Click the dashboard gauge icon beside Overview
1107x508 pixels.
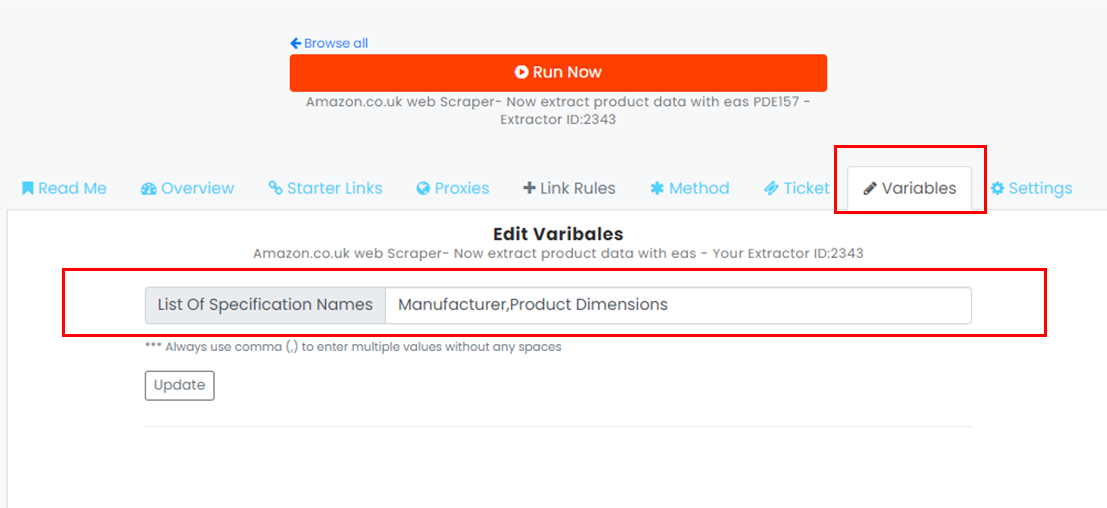pyautogui.click(x=148, y=188)
